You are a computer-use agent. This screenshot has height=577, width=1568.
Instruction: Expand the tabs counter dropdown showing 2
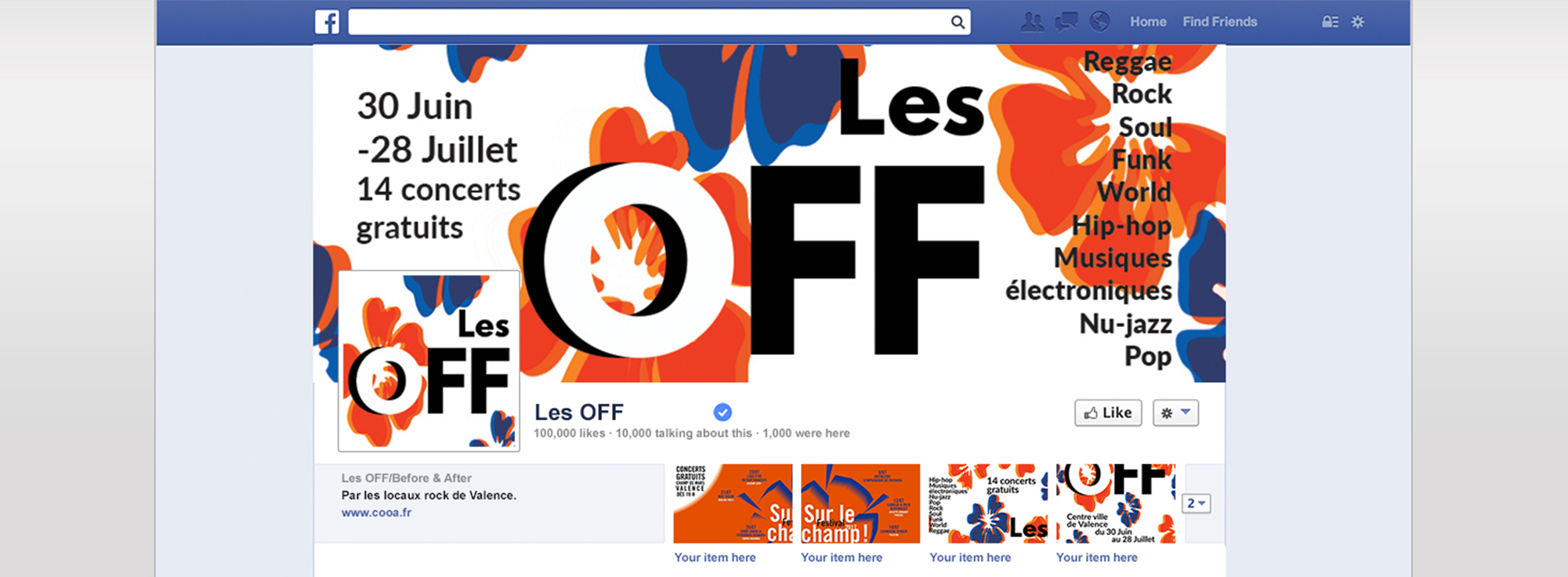pos(1196,503)
